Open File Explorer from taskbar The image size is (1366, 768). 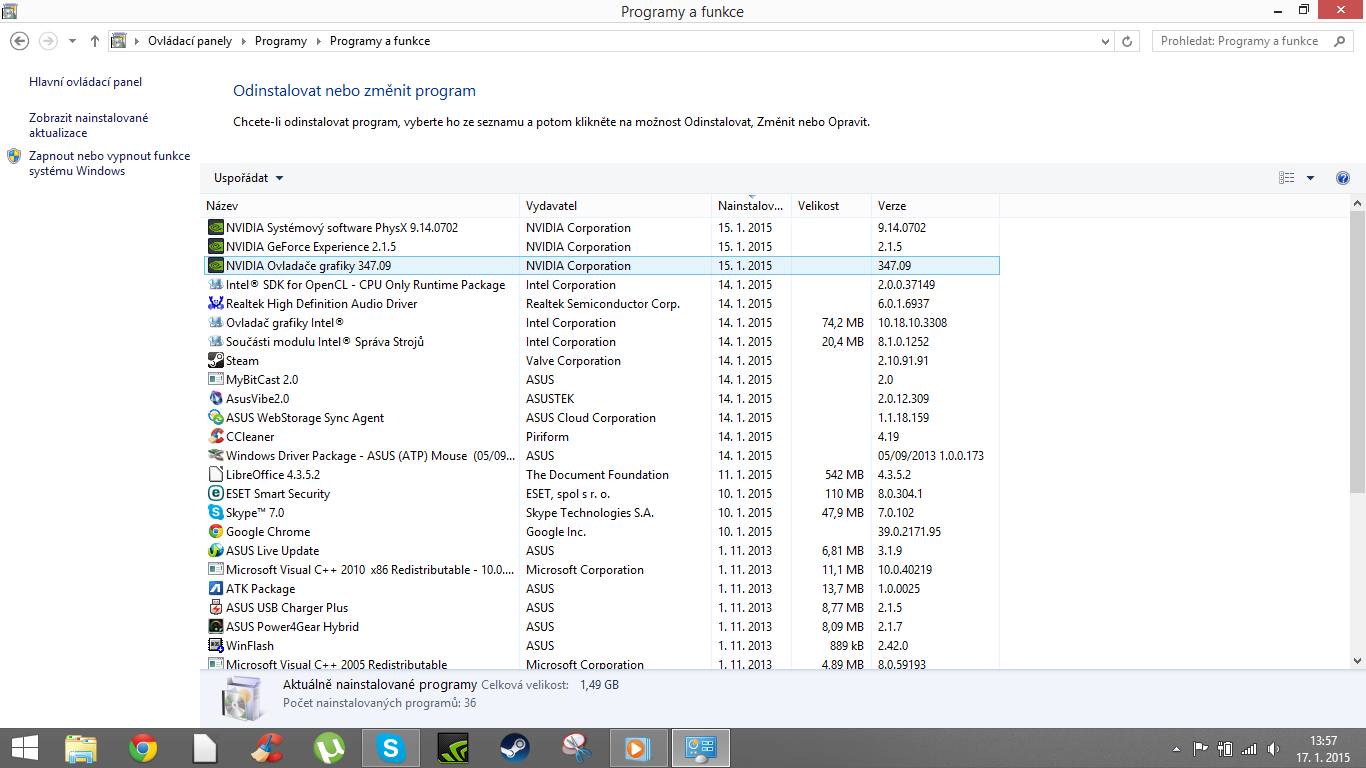coord(81,748)
